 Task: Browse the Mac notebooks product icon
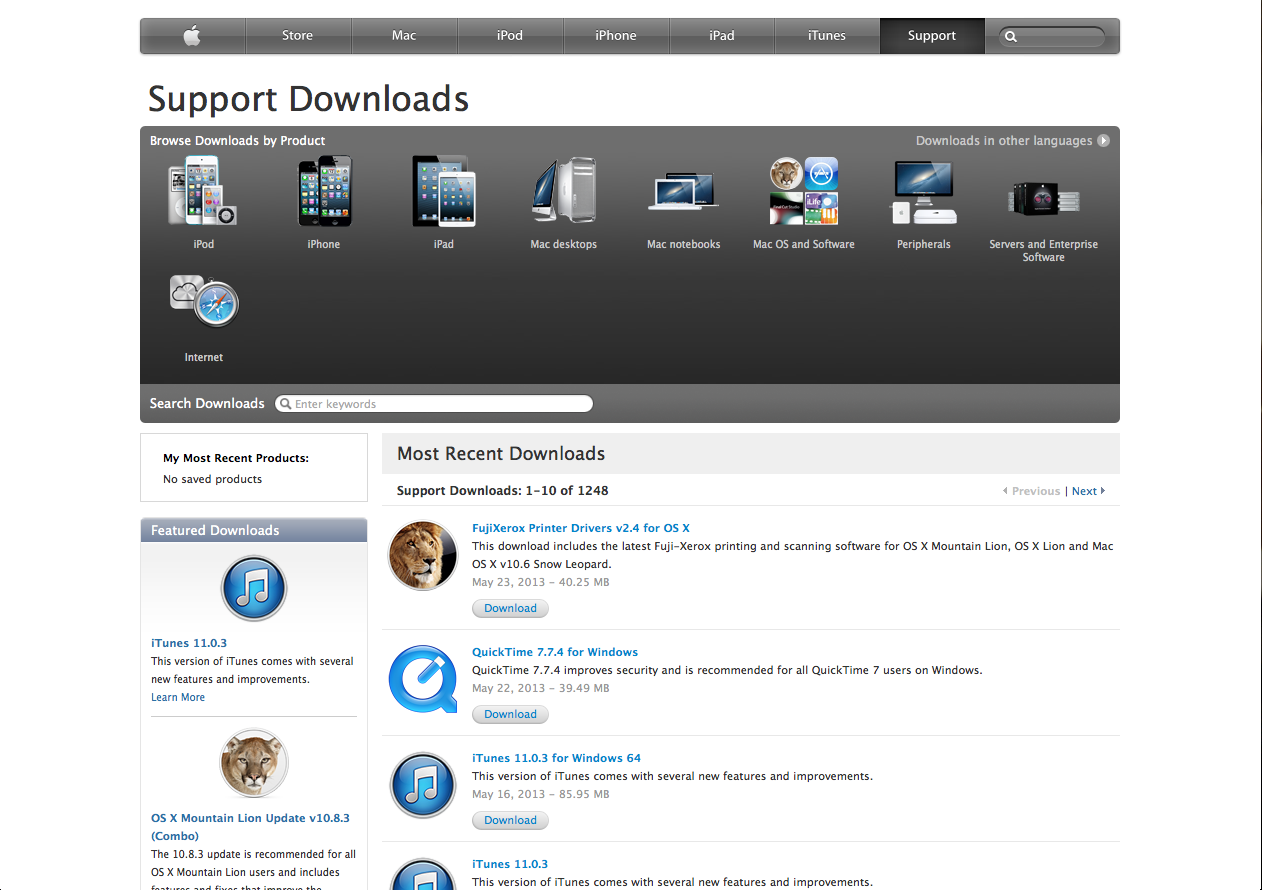point(683,190)
